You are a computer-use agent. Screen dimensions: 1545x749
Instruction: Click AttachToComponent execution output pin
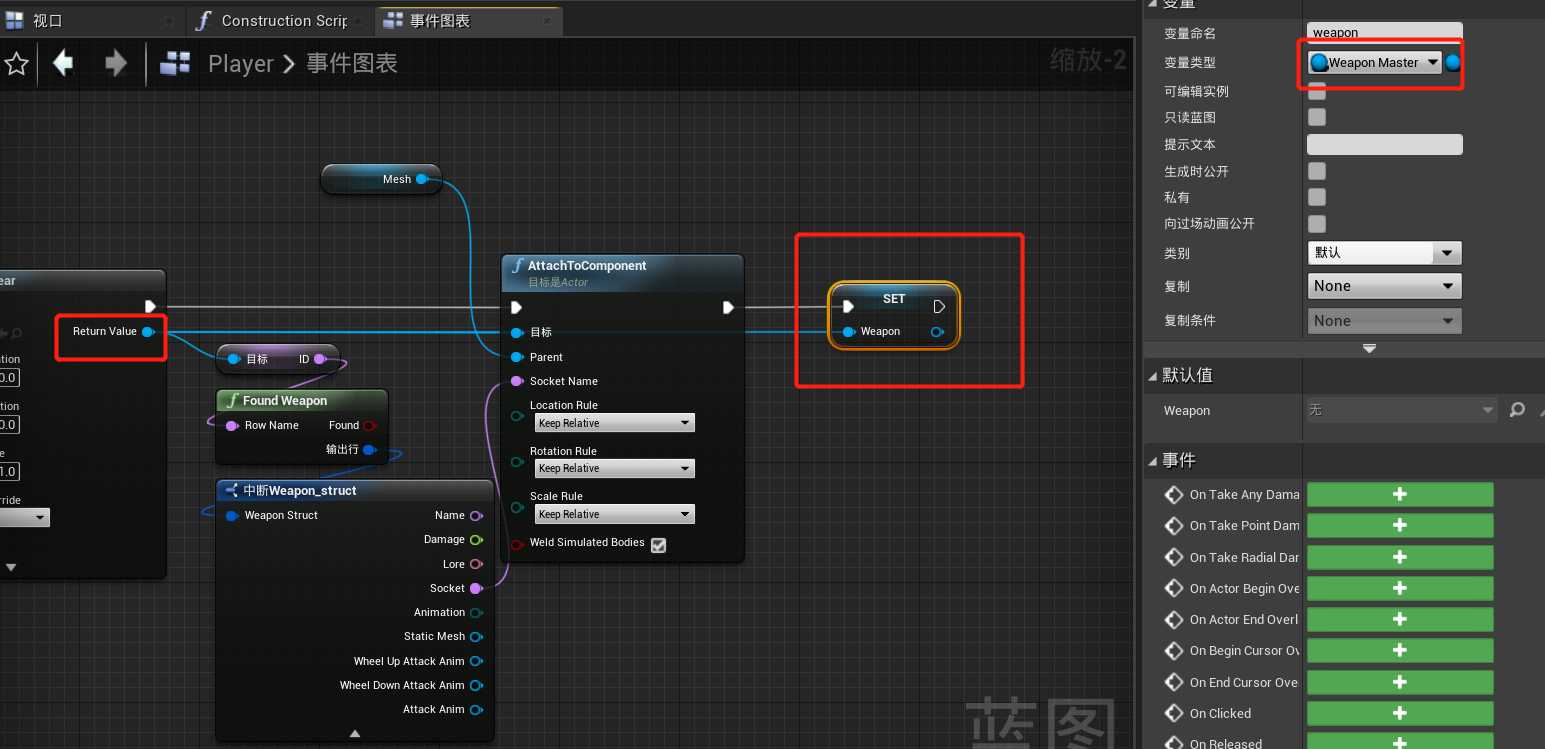(x=728, y=307)
